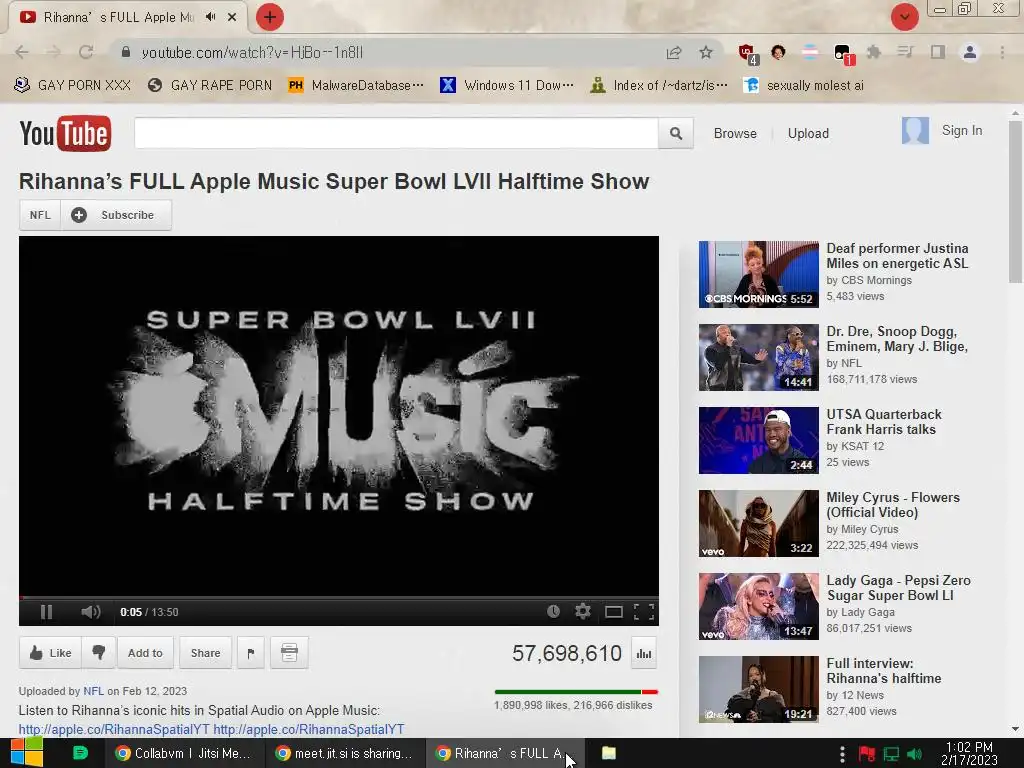Image resolution: width=1024 pixels, height=768 pixels.
Task: Share this page icon in address bar
Action: 673,52
